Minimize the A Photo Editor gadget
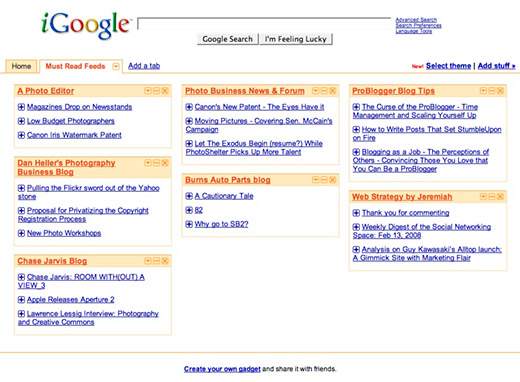 (156, 91)
